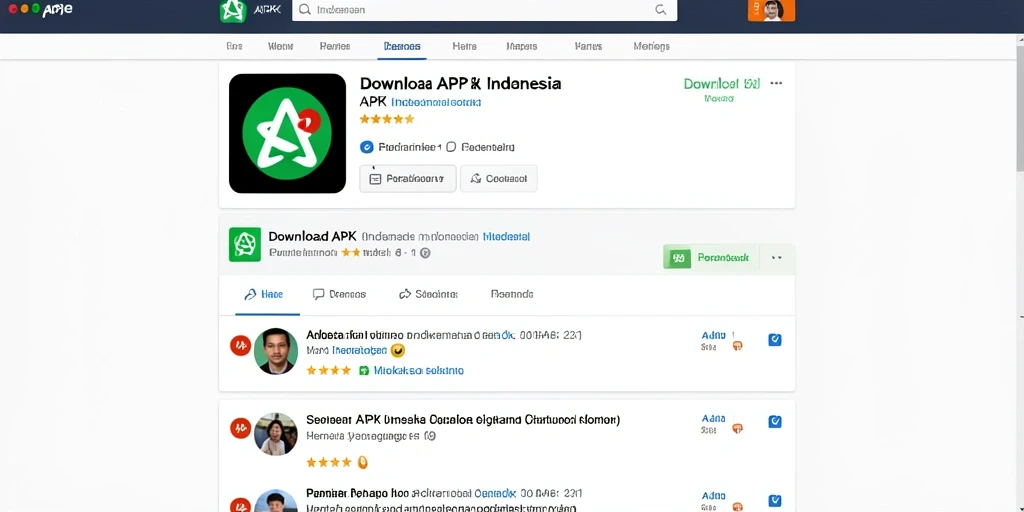
Task: Open the Mapers navigation tab
Action: [x=522, y=46]
